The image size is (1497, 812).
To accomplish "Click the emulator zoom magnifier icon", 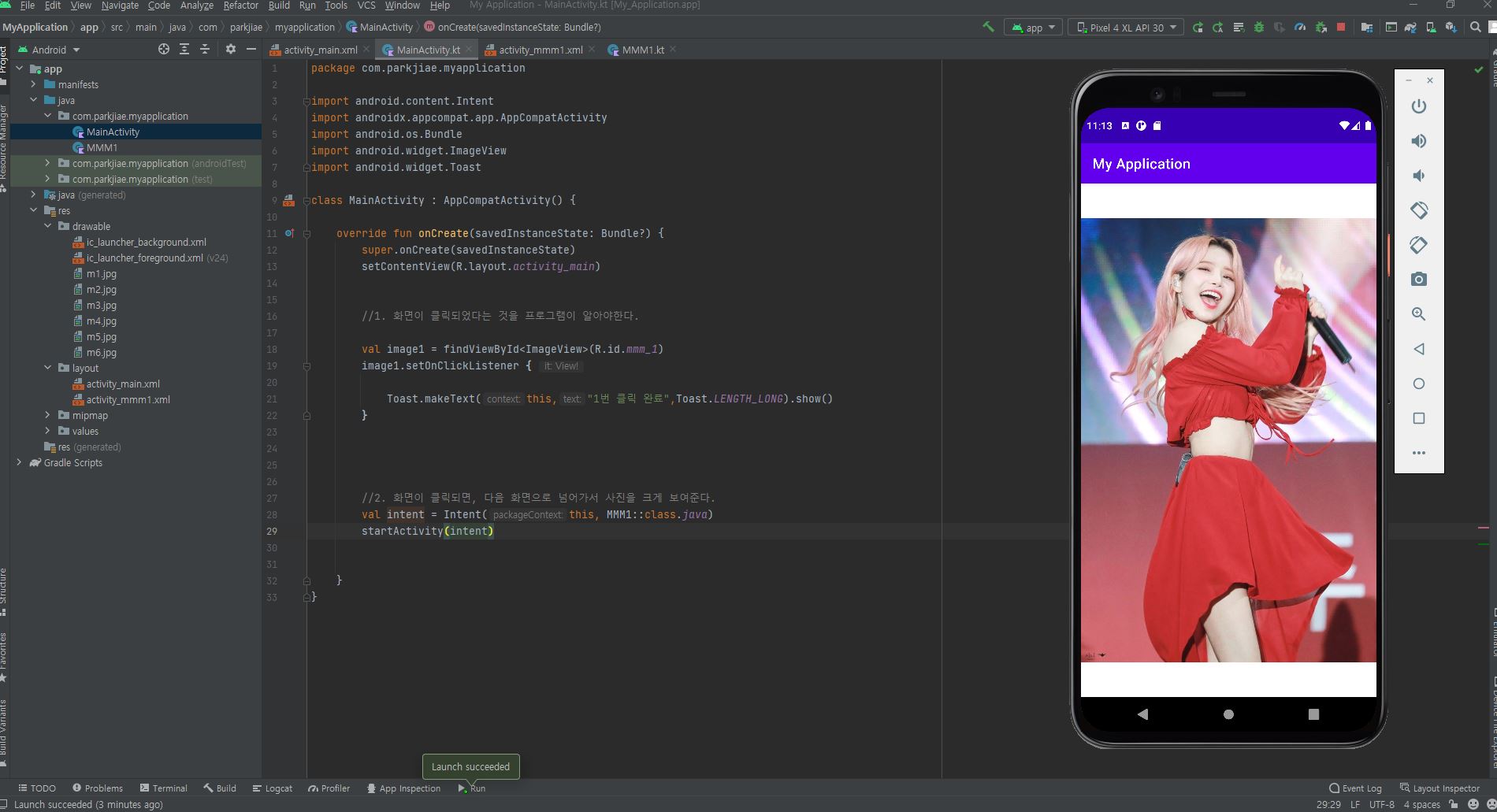I will point(1418,314).
